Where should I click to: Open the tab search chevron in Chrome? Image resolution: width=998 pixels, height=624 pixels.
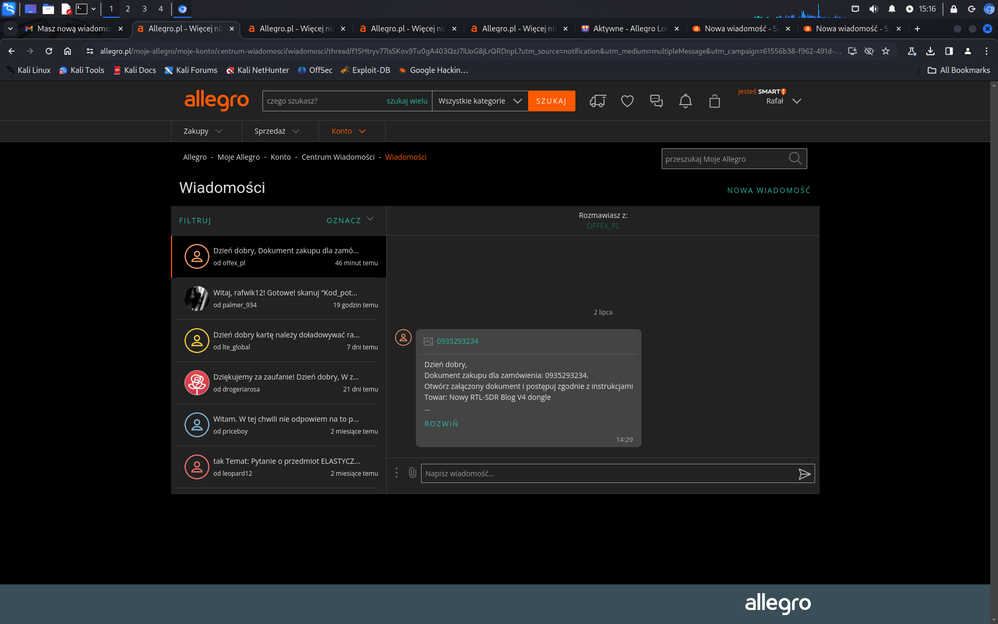[x=10, y=29]
